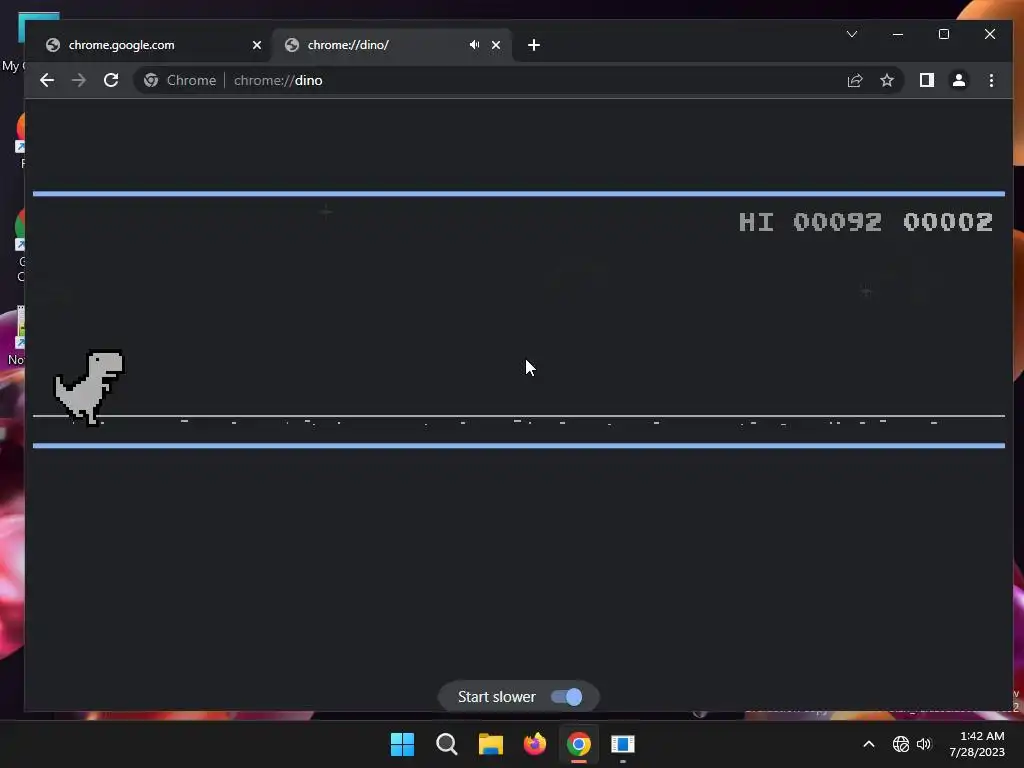Expand the tab search chevron
The width and height of the screenshot is (1024, 768).
click(852, 34)
